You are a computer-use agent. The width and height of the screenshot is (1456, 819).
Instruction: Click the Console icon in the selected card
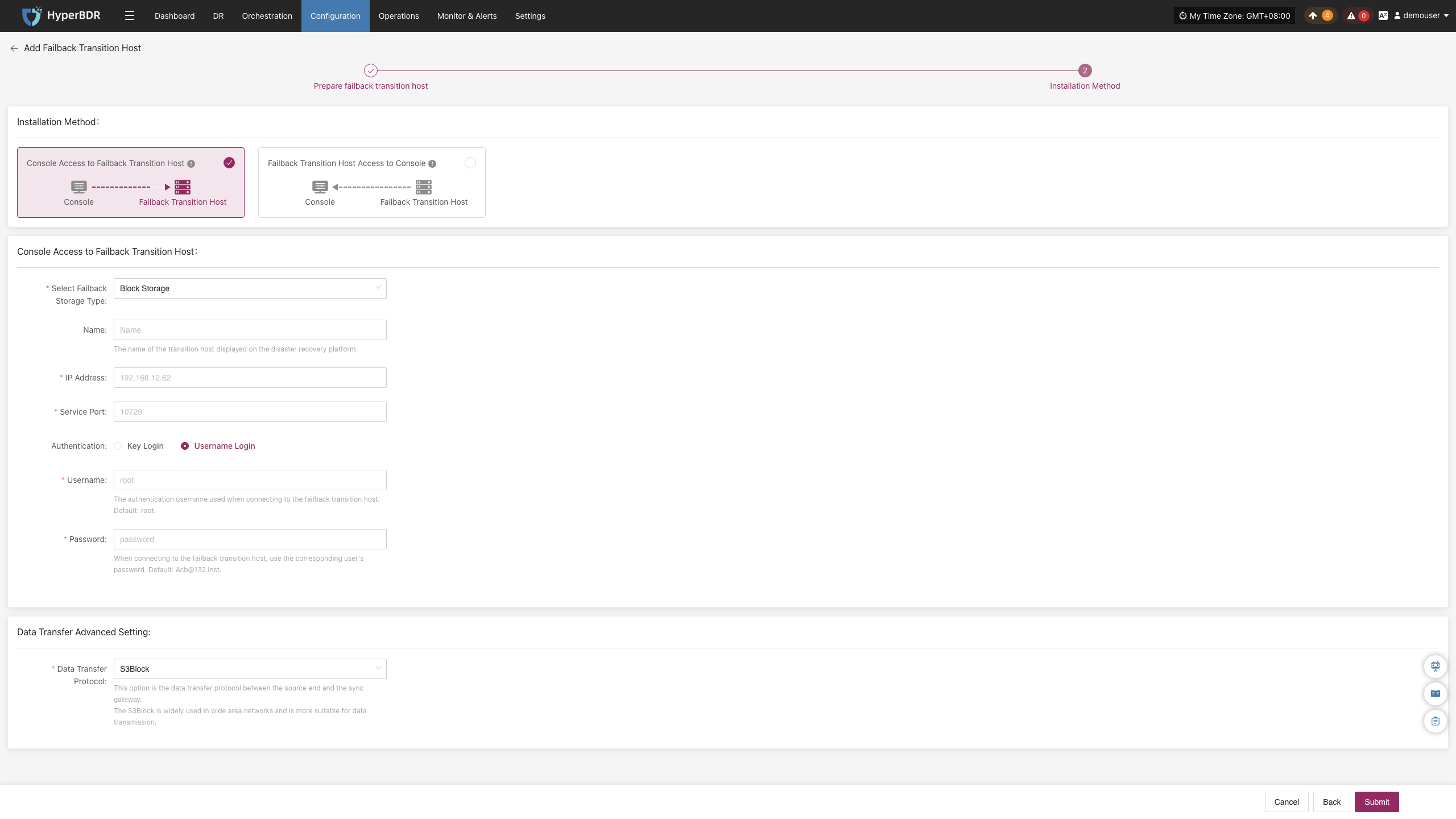pos(79,187)
